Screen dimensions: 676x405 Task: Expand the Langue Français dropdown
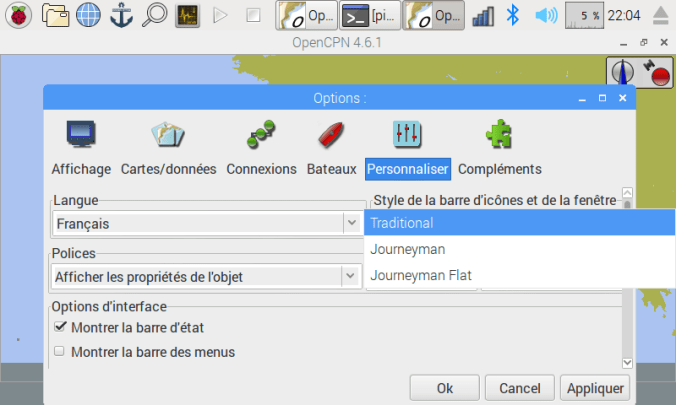pos(351,223)
